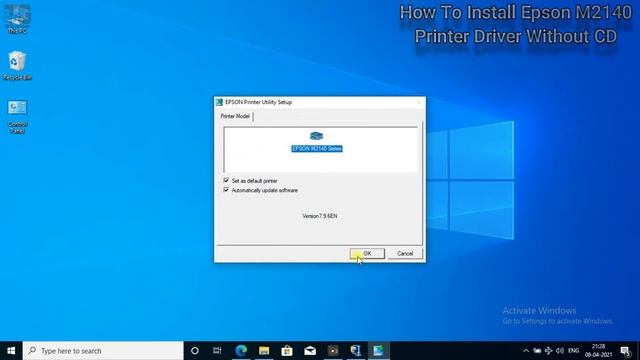Focus the Type here to search box
This screenshot has width=640, height=360.
pos(103,351)
